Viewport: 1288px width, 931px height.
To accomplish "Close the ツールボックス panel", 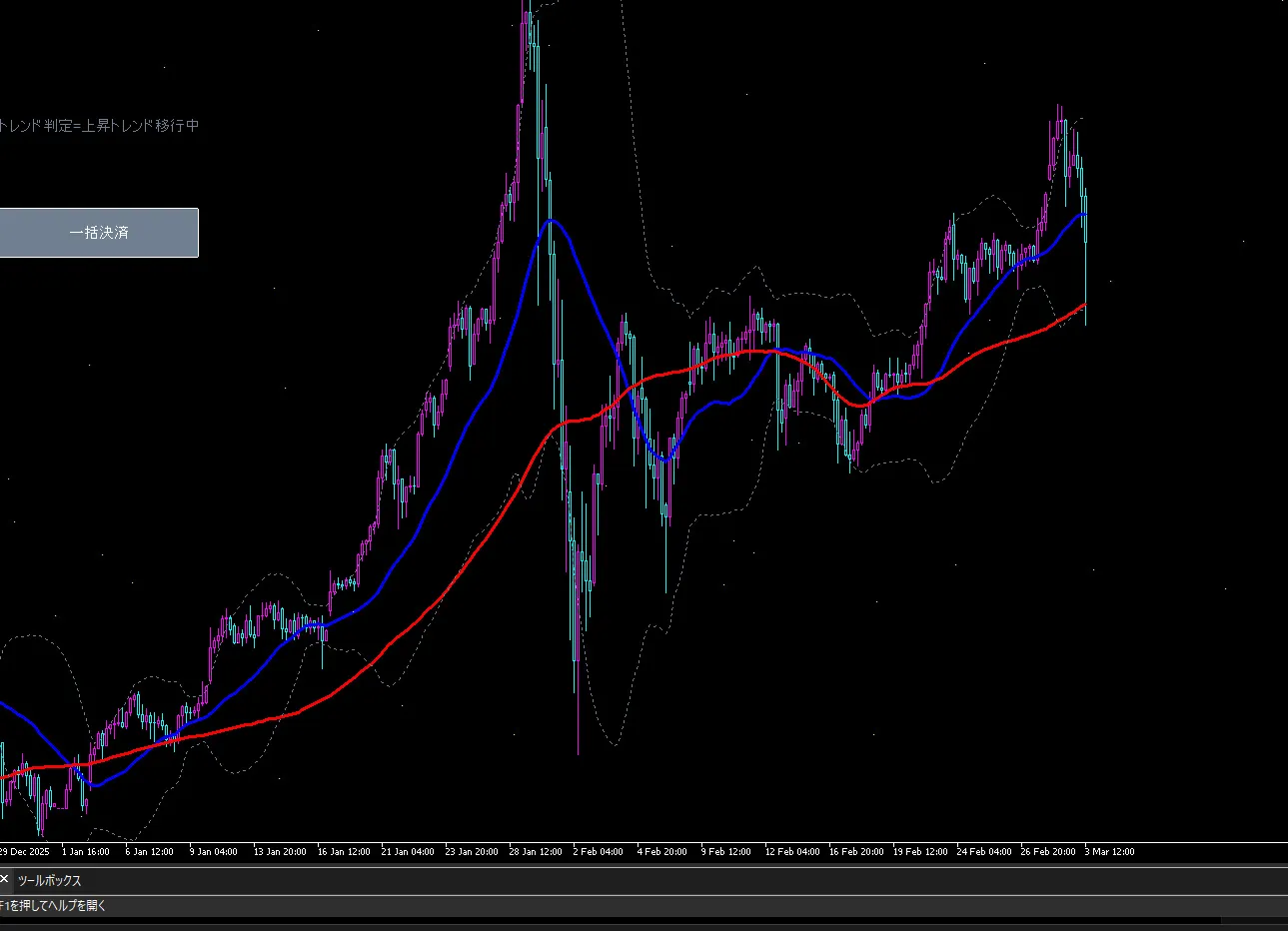I will point(4,880).
